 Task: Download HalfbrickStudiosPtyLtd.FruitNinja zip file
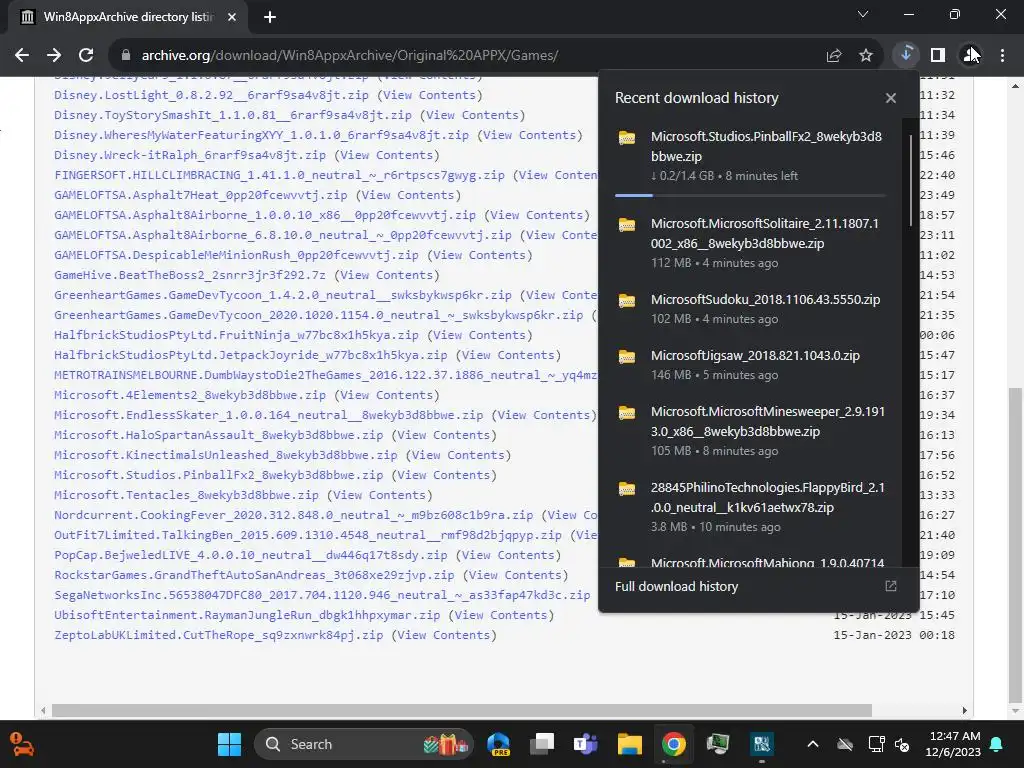236,335
